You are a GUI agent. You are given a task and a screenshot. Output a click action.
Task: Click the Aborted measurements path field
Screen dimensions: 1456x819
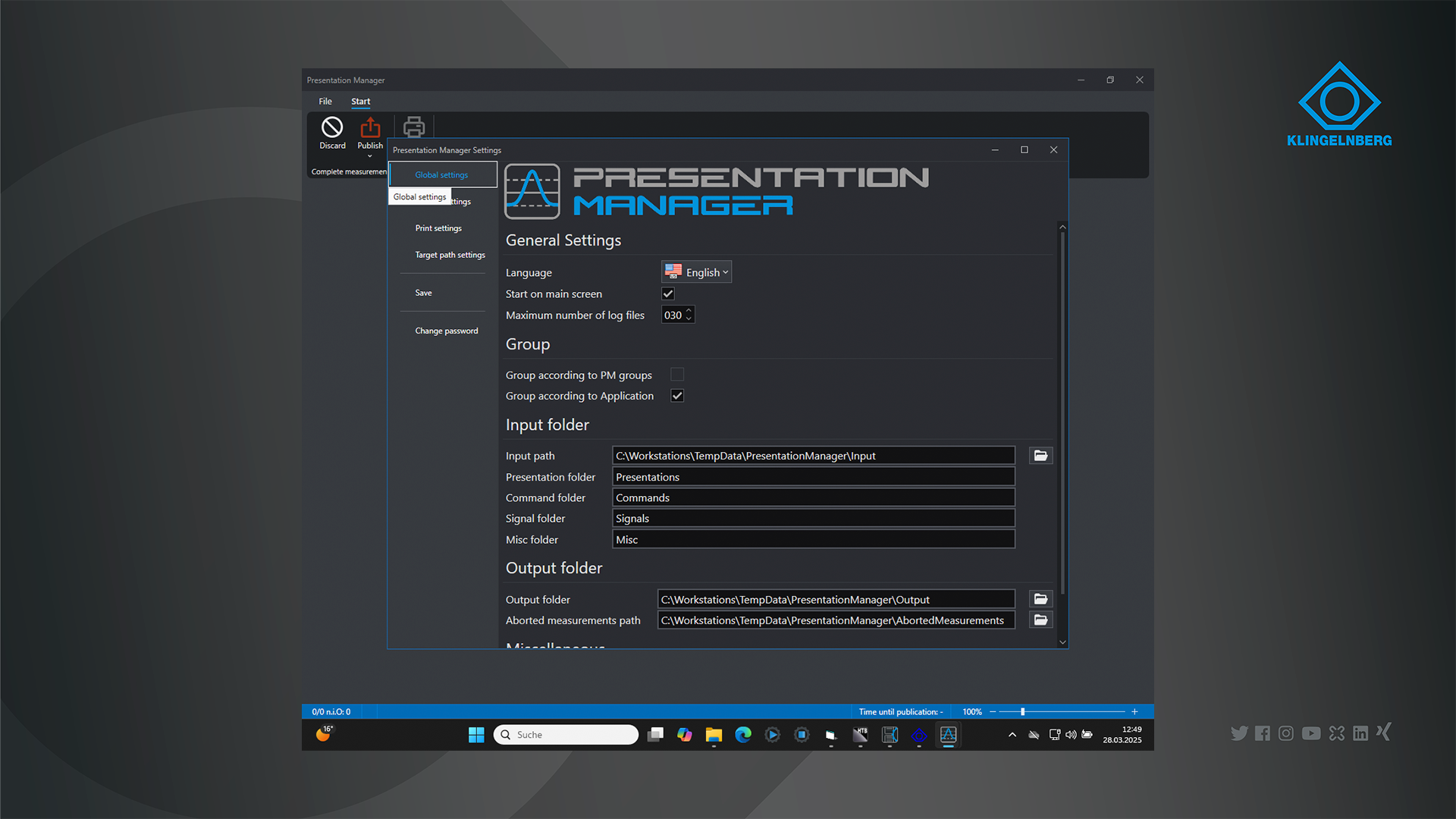click(836, 620)
